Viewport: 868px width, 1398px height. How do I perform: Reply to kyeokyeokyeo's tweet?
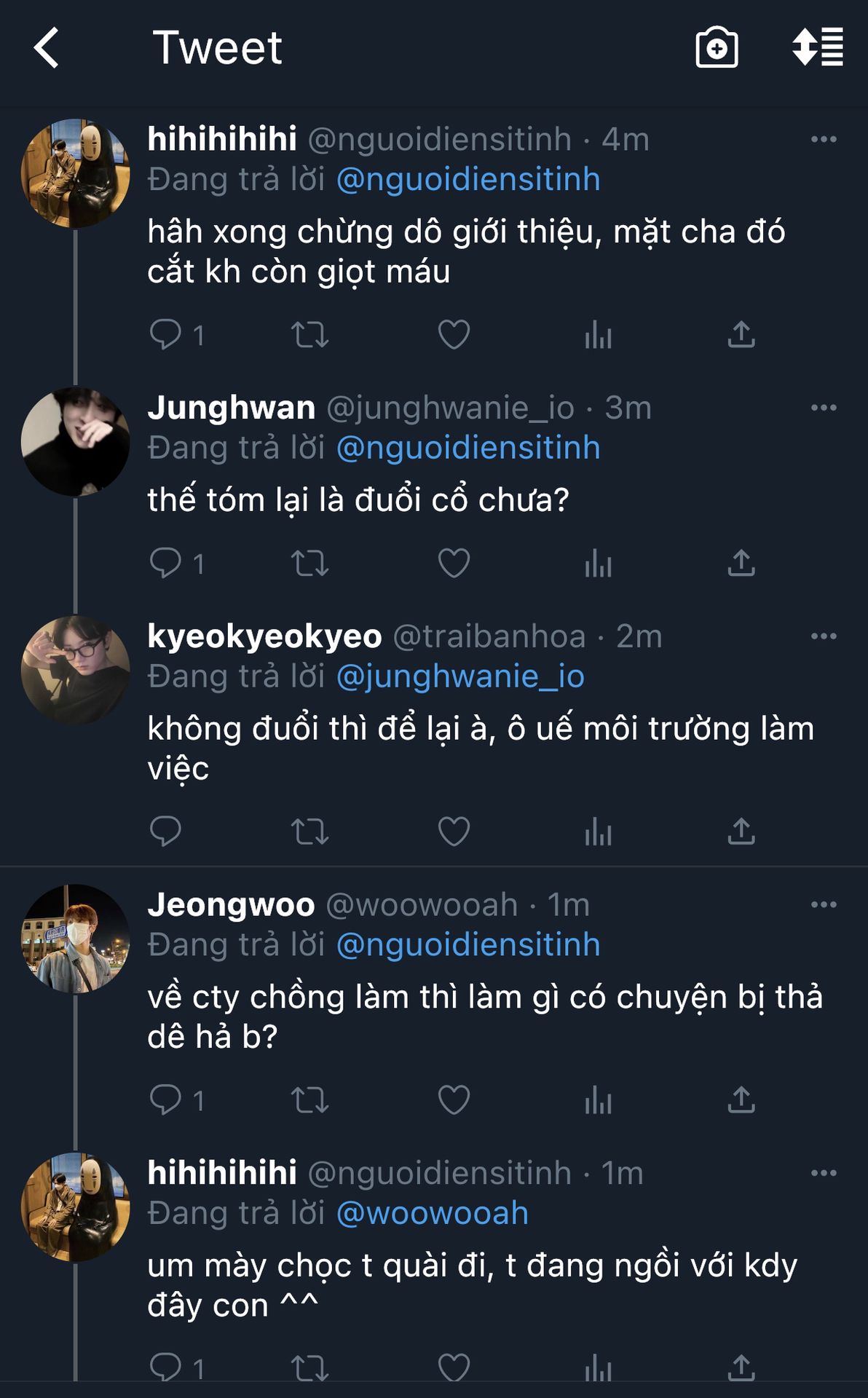point(166,832)
